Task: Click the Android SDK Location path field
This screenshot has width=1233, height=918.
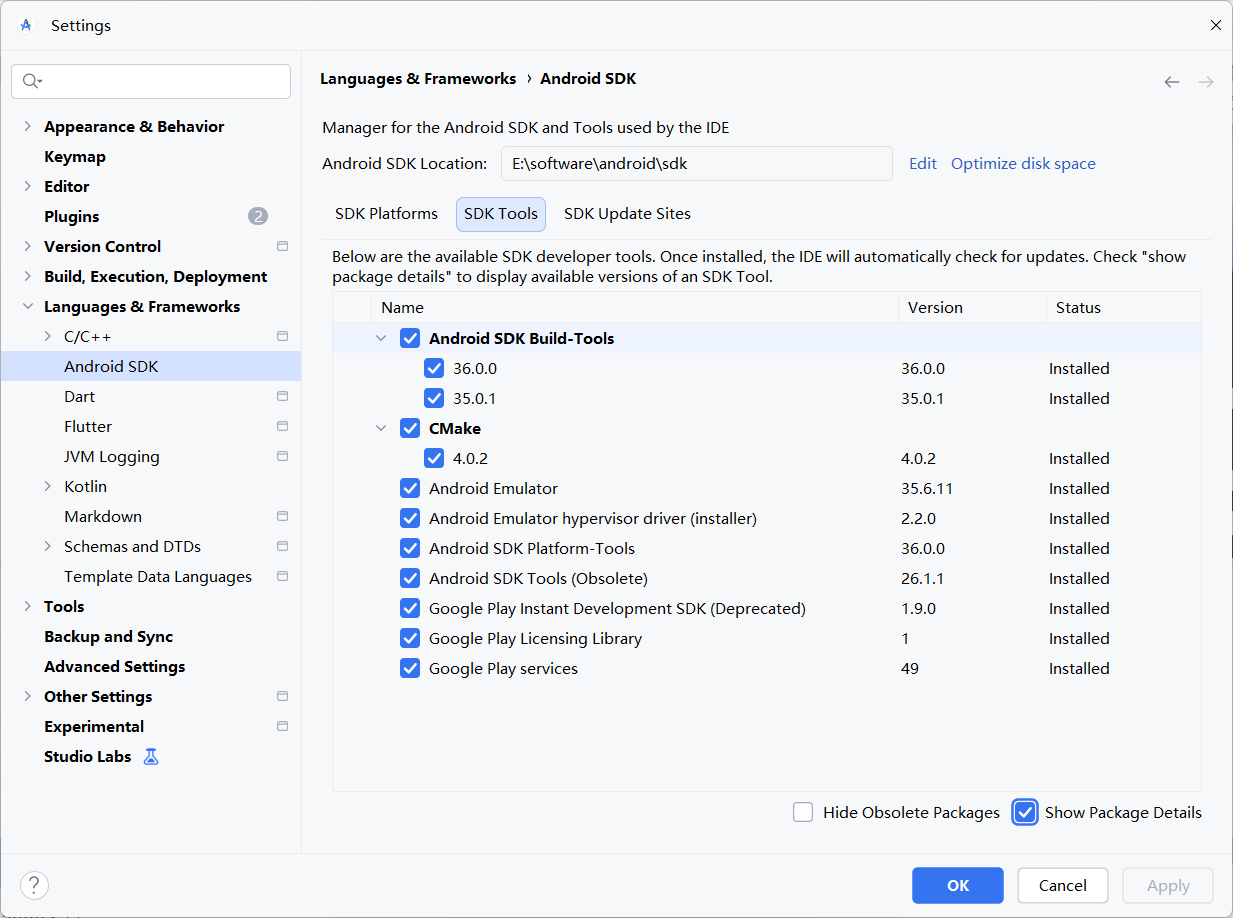Action: [697, 163]
